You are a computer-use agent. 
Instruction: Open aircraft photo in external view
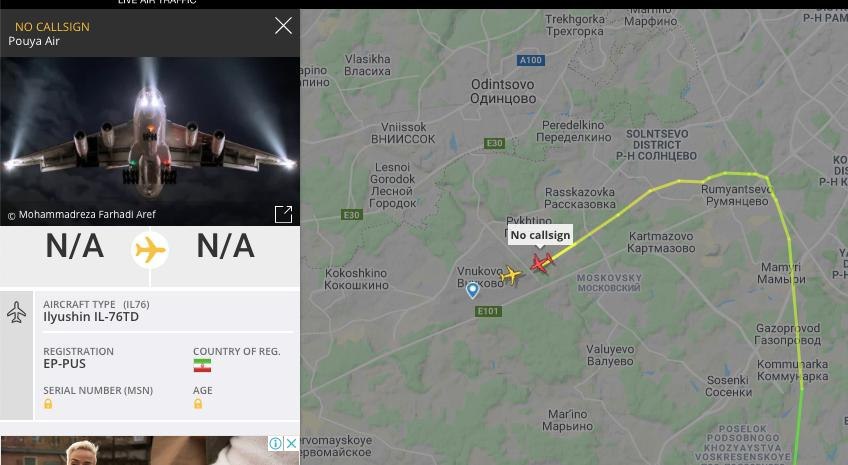[283, 214]
